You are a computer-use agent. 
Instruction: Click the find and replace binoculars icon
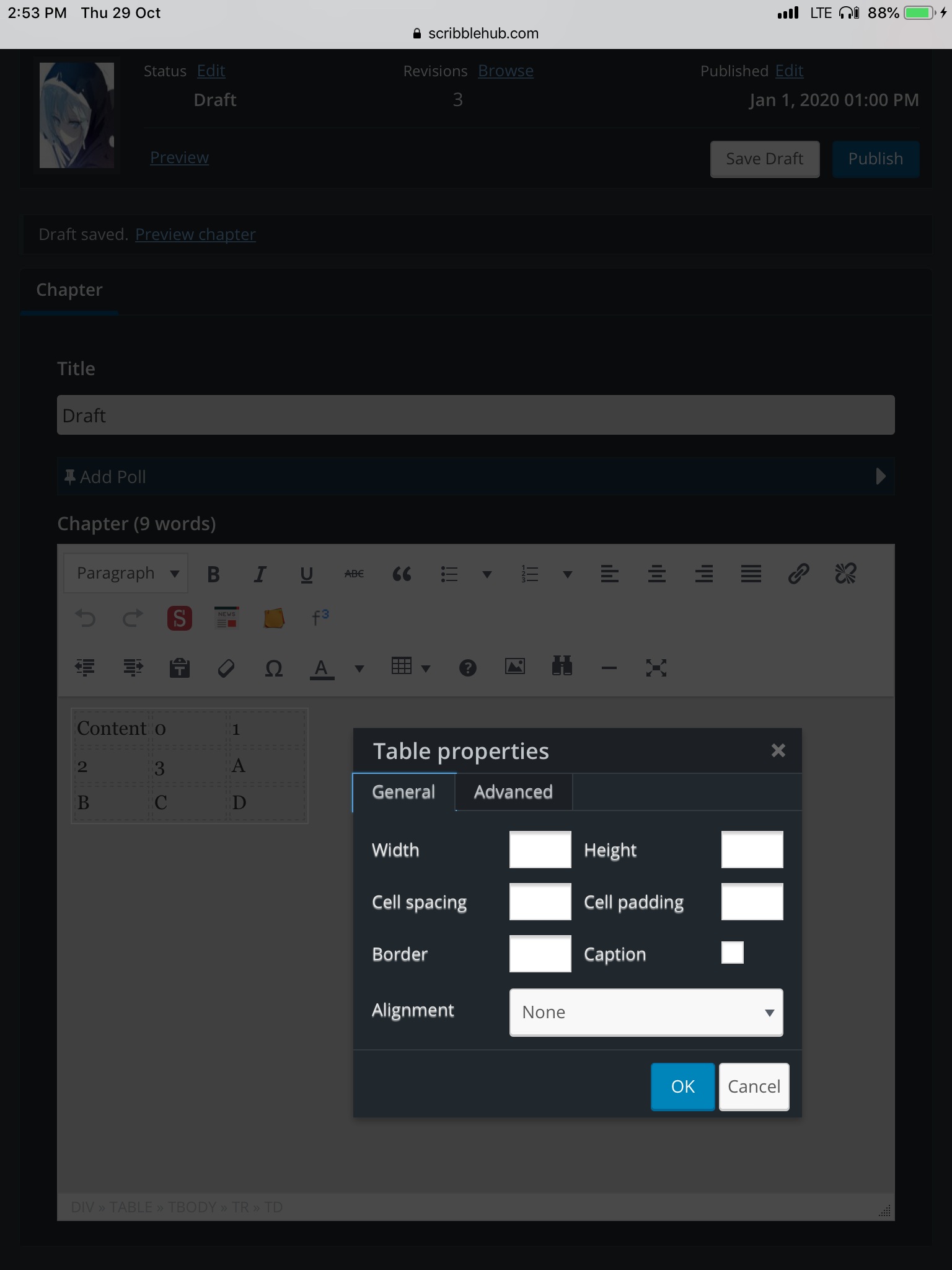tap(562, 667)
